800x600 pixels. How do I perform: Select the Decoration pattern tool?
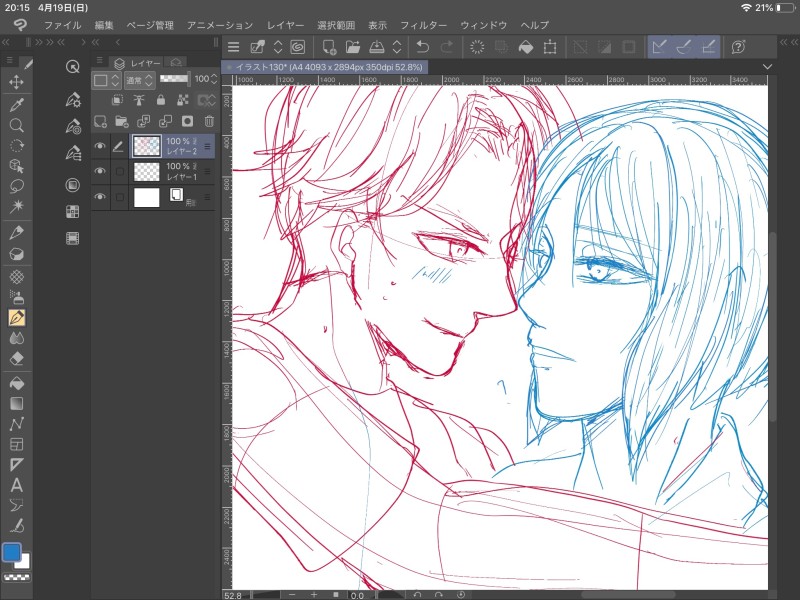pos(16,277)
